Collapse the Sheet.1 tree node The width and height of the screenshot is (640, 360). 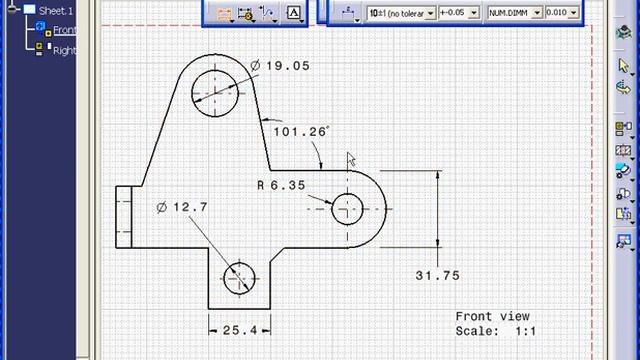pyautogui.click(x=13, y=9)
